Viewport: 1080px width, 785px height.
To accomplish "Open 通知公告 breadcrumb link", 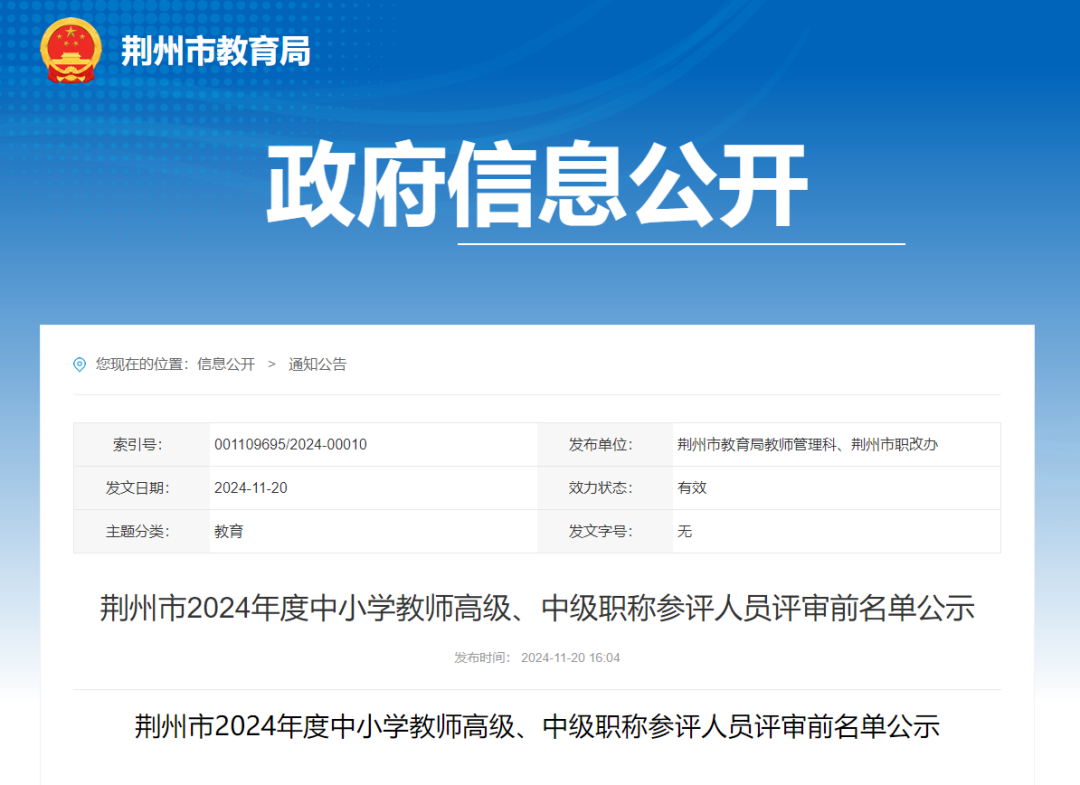I will click(318, 364).
